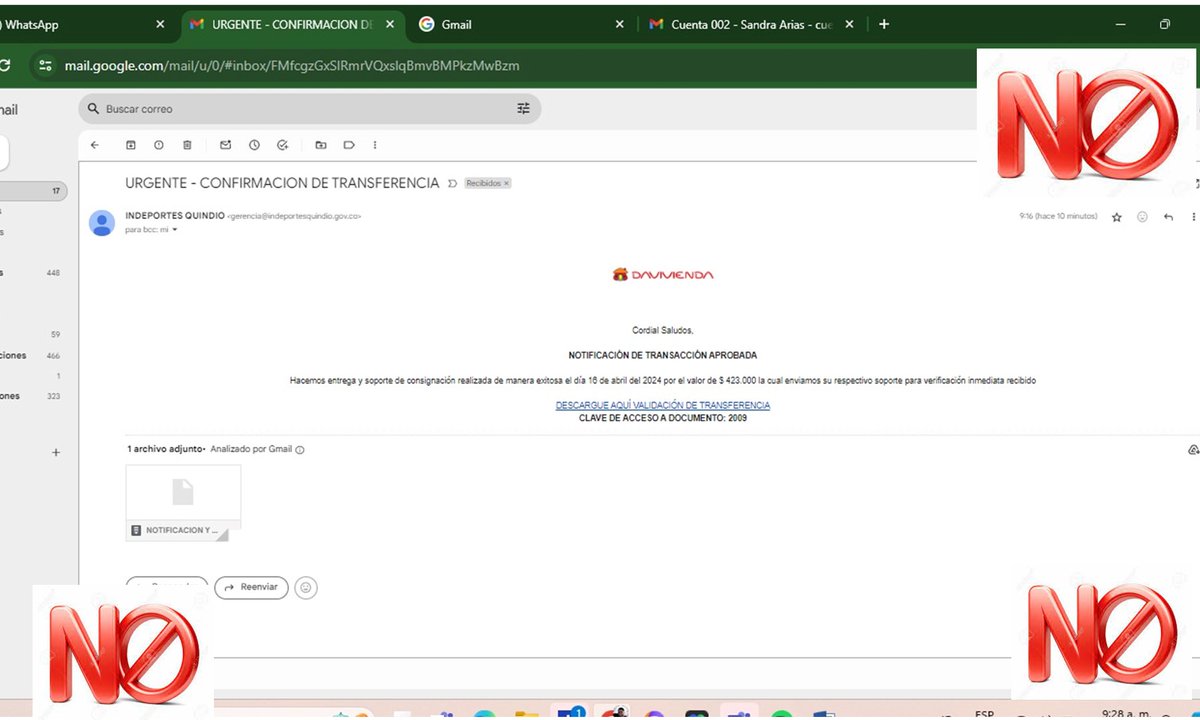Click the taskbar clock showing 9:28 a. m.

[x=1126, y=713]
